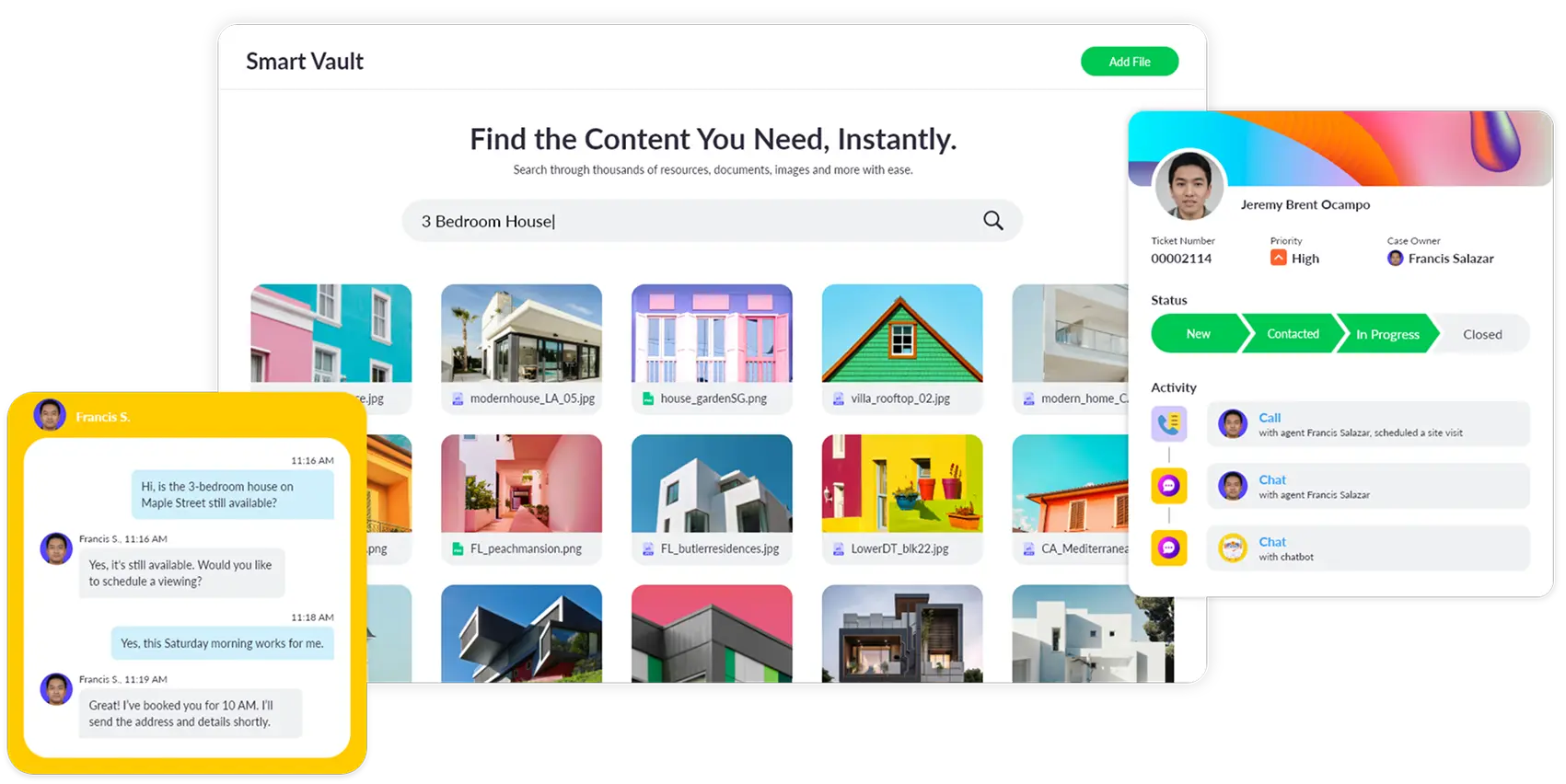Click the search field containing "3 Bedroom House"
1566x784 pixels.
[x=712, y=221]
